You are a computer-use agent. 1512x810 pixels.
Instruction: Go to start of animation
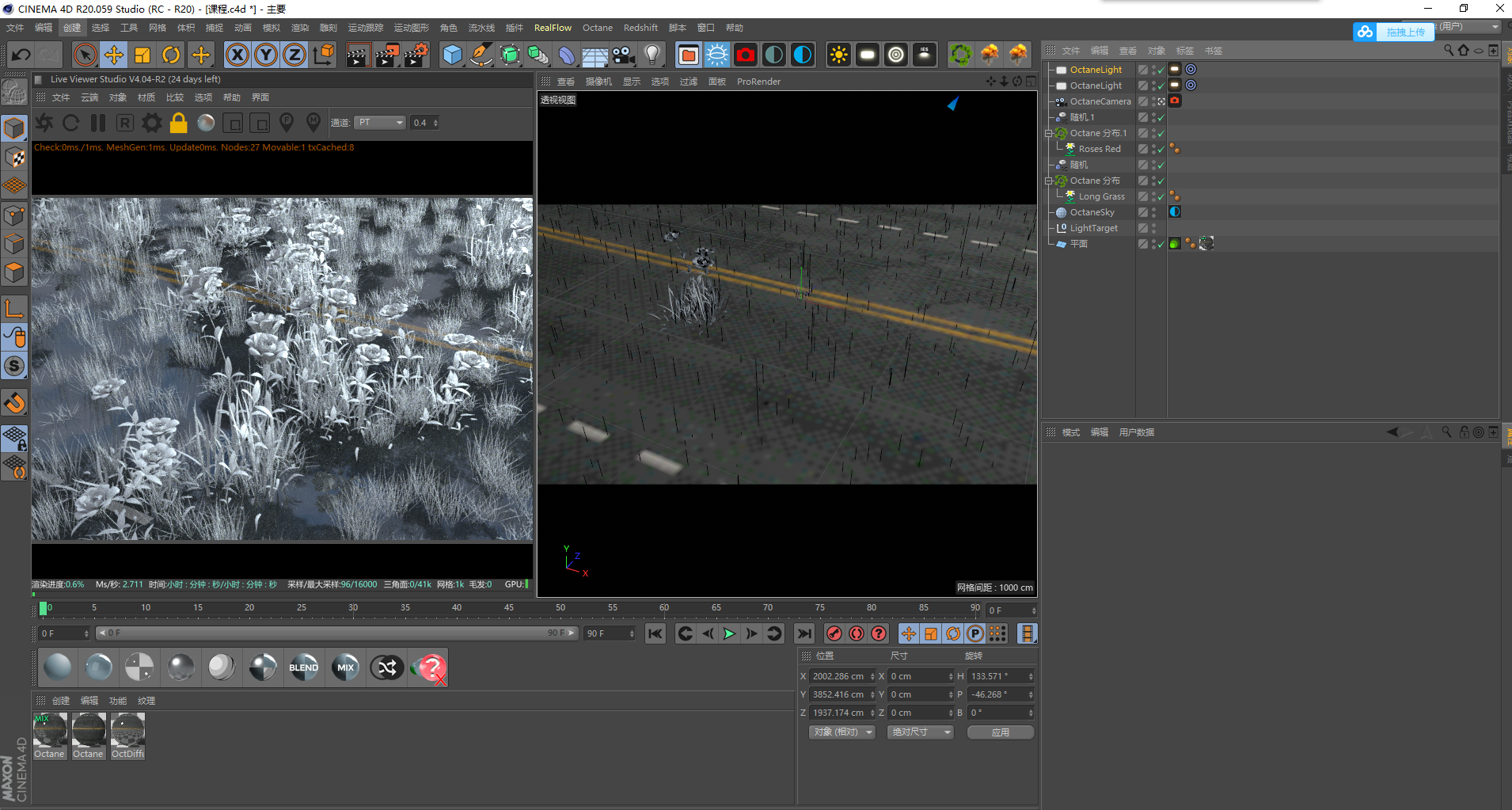pos(655,633)
